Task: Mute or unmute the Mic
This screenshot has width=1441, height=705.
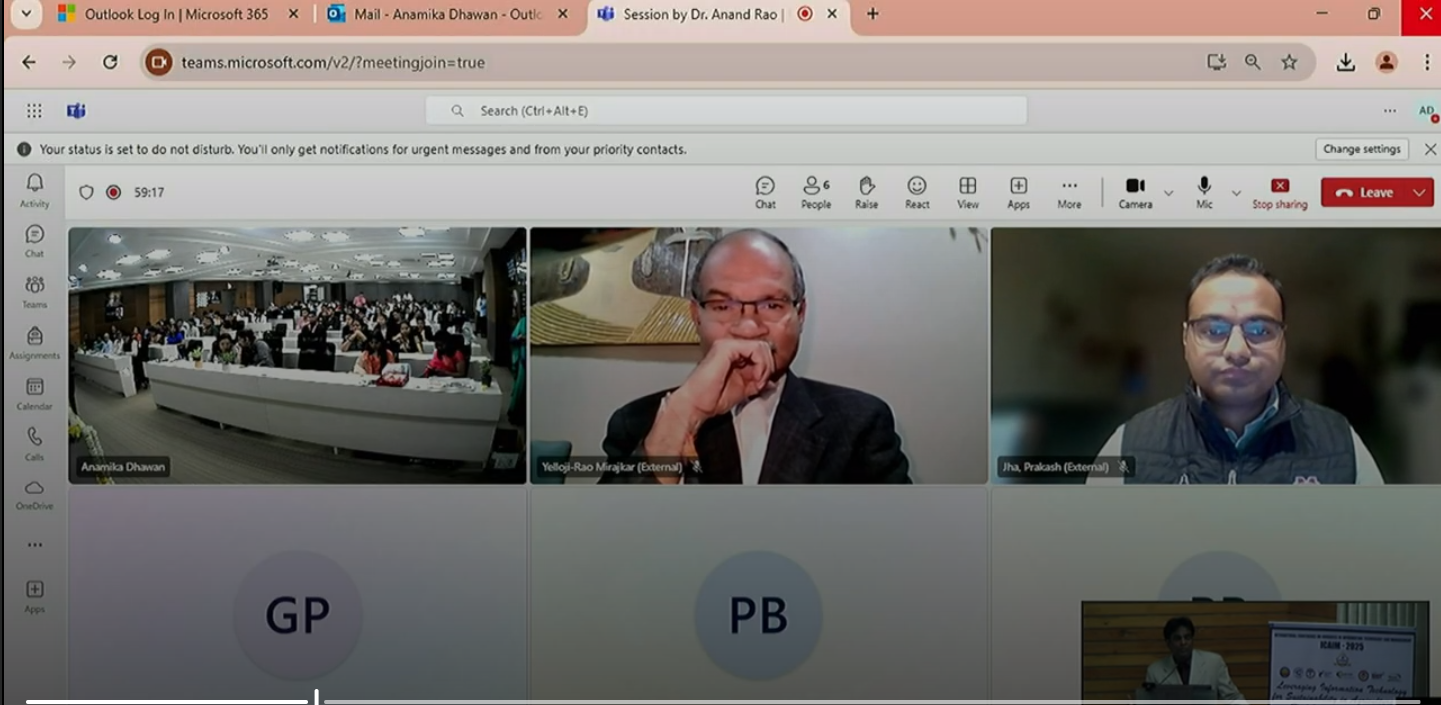Action: 1204,192
